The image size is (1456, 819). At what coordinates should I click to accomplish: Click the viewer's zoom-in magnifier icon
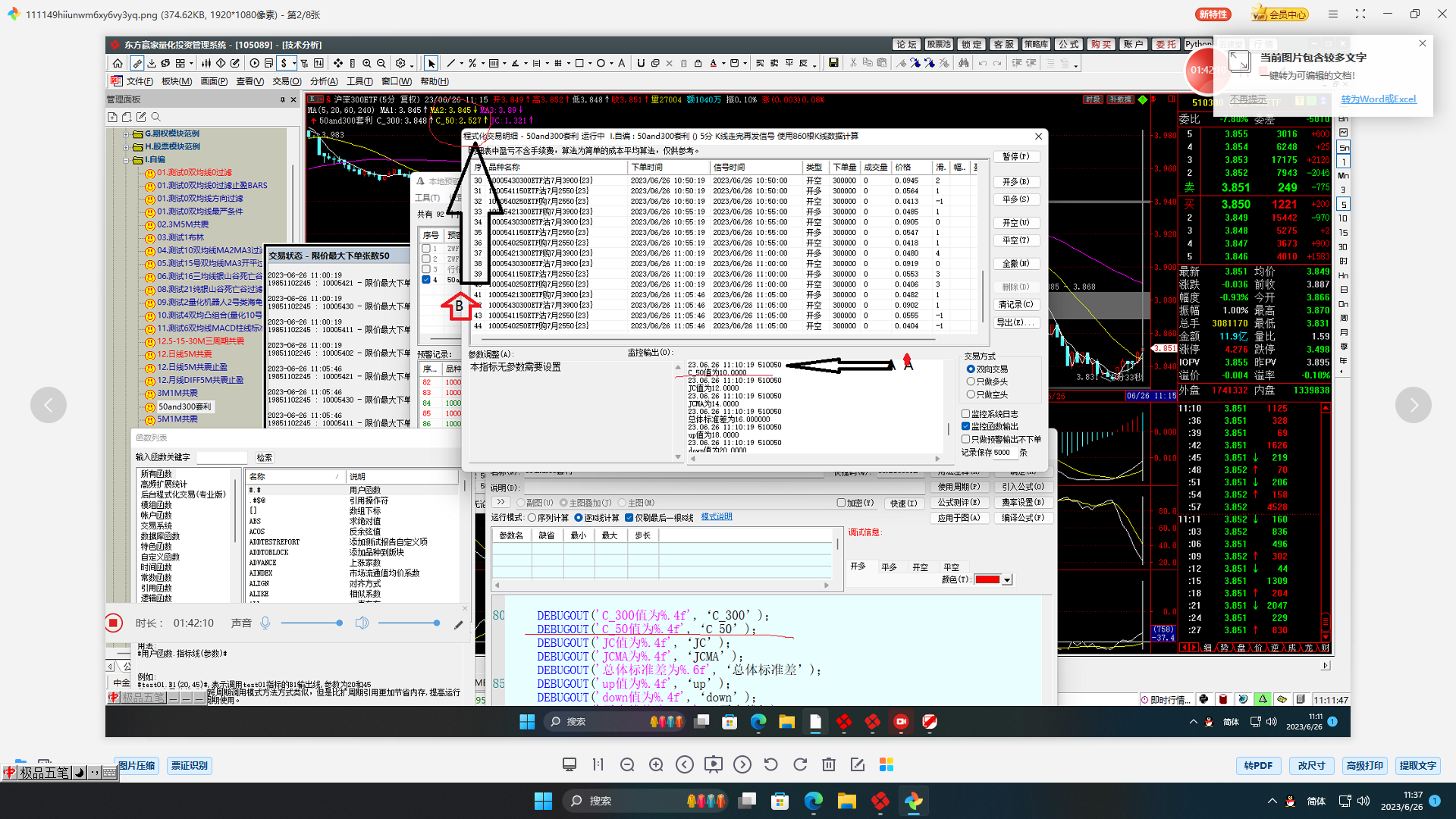pyautogui.click(x=656, y=765)
